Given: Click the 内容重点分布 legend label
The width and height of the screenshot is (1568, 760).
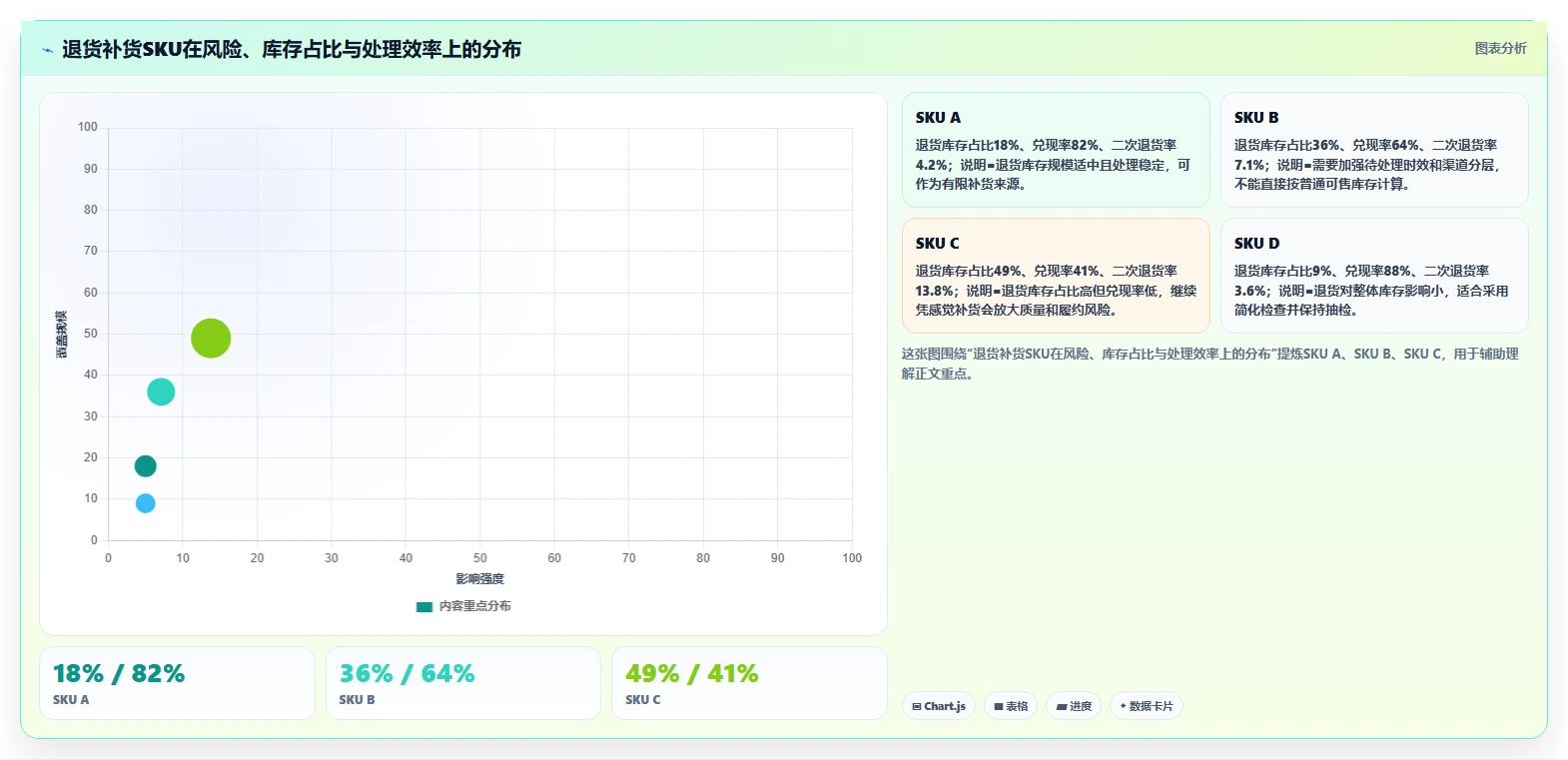Looking at the screenshot, I should click(x=475, y=606).
